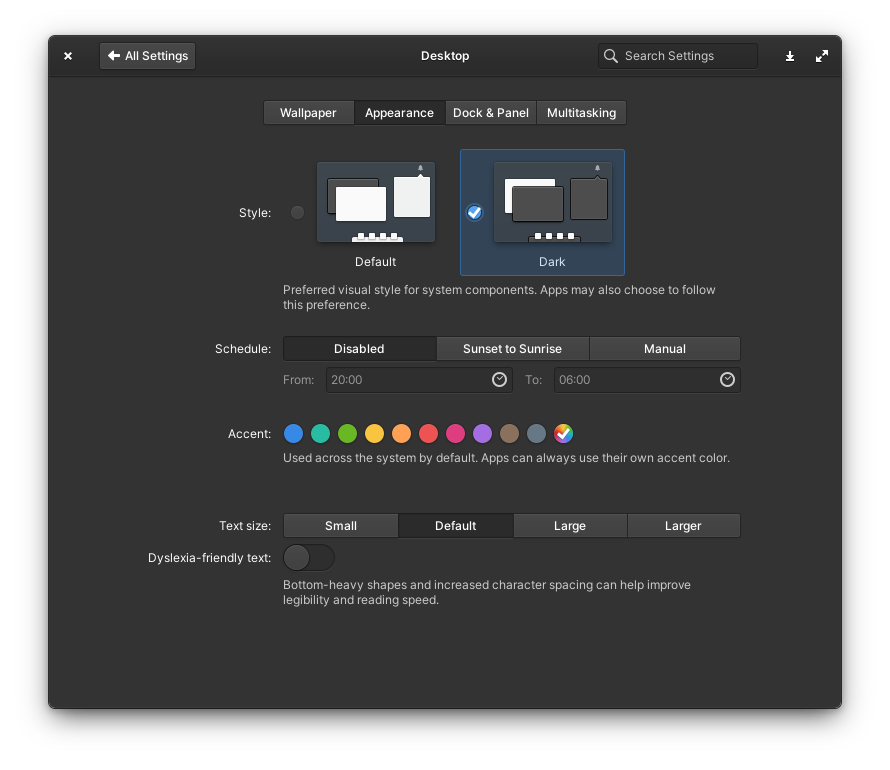The width and height of the screenshot is (890, 770).
Task: Click the magnifier icon in Search Settings
Action: [611, 56]
